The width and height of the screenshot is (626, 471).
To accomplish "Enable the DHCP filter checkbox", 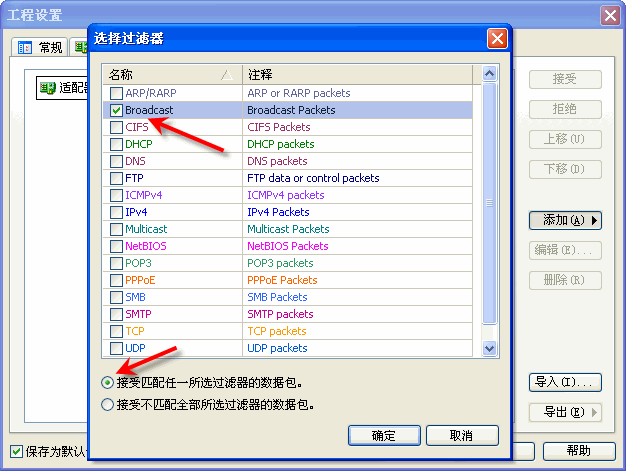I will coord(116,144).
